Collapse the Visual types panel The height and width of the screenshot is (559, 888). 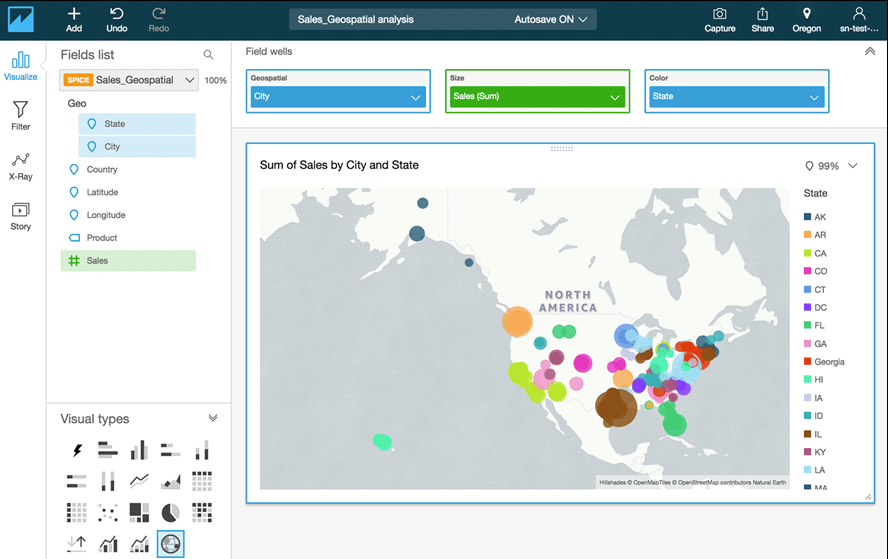click(x=213, y=418)
